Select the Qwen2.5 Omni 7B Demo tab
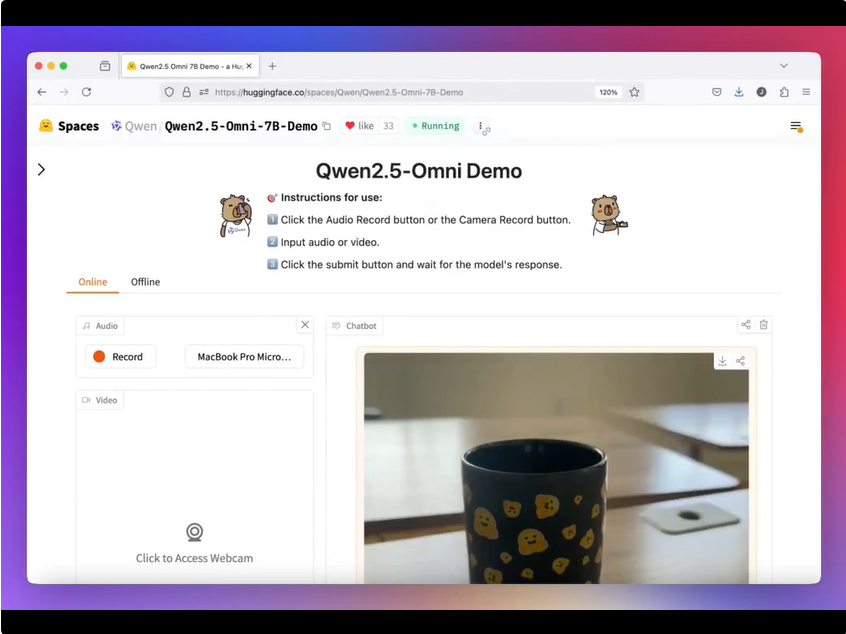 [x=190, y=66]
